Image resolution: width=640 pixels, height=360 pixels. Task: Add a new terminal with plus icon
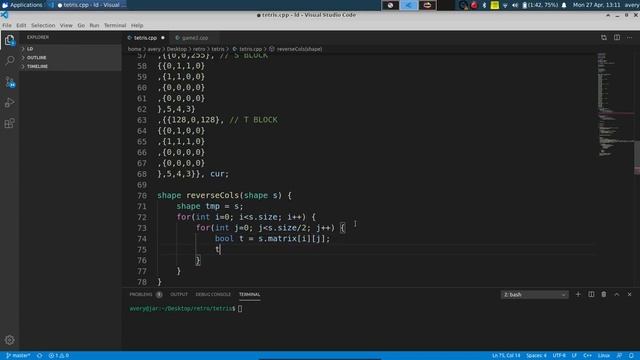tap(578, 294)
